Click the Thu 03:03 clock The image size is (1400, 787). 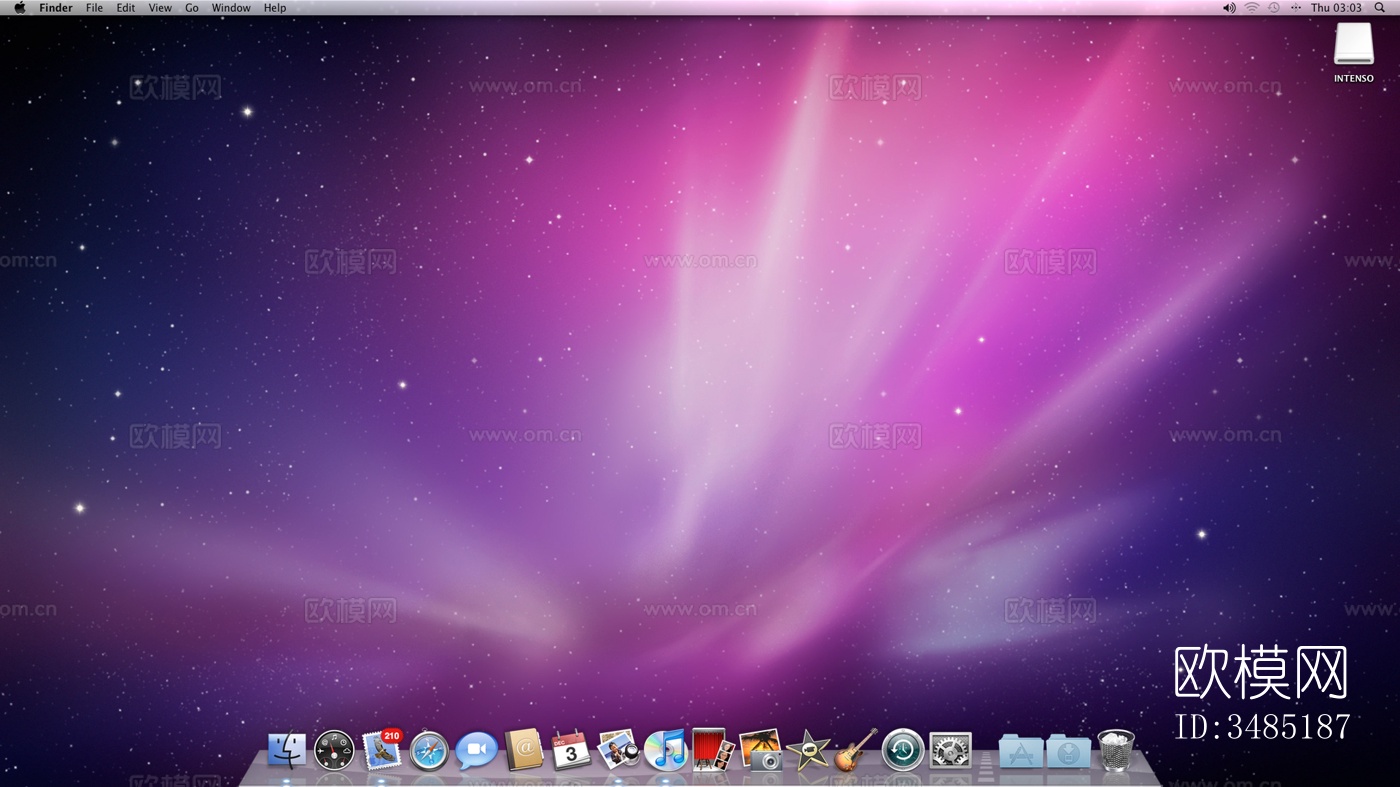(x=1336, y=8)
